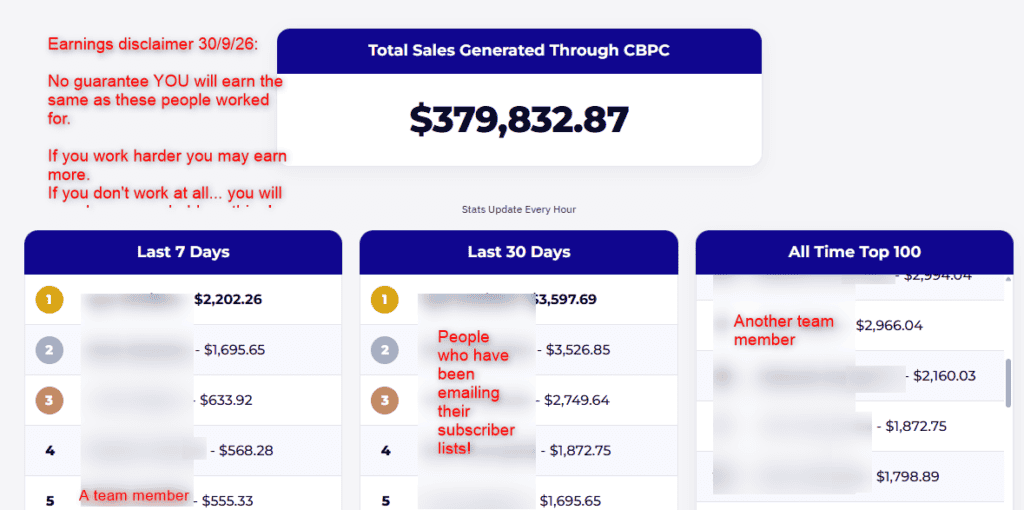Click rank number 5 in Last 7 Days
The image size is (1024, 510).
[x=50, y=501]
